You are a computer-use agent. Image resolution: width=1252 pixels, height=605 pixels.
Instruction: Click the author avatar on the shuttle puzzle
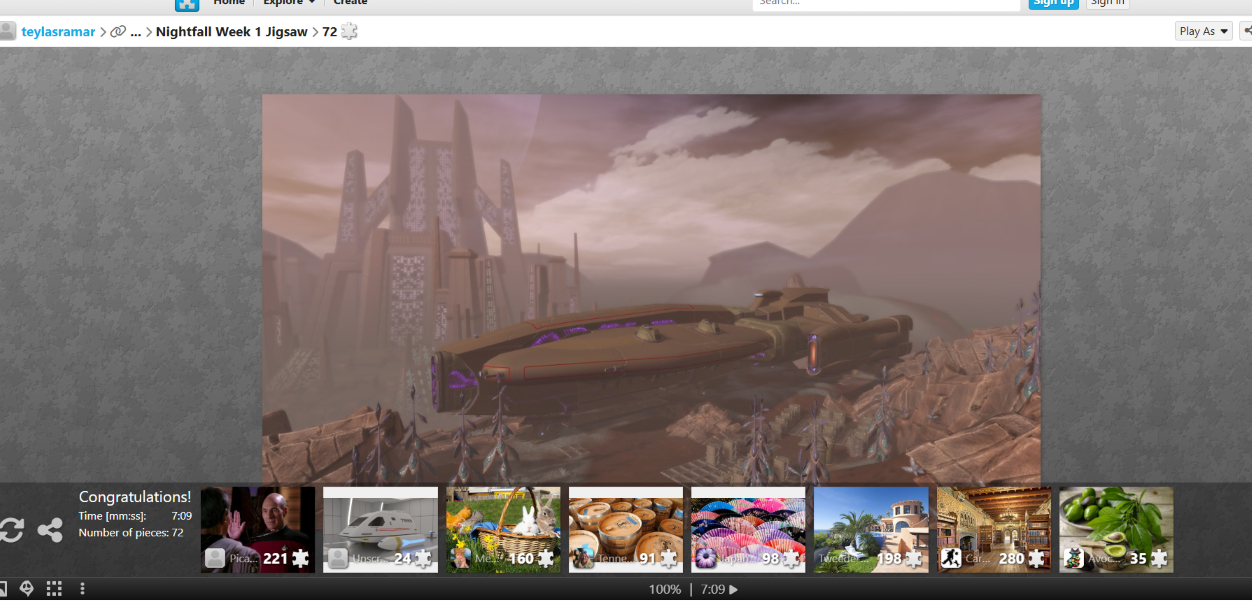[x=338, y=559]
